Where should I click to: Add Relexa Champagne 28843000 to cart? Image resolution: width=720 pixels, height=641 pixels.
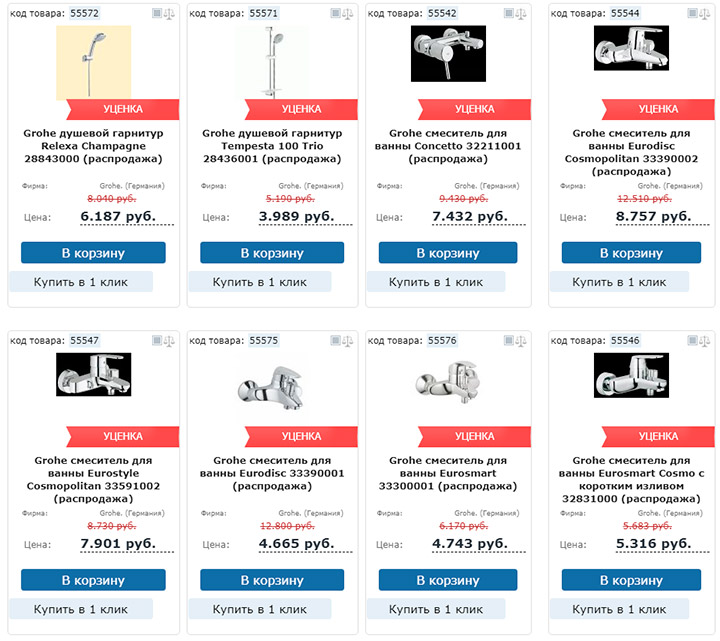tap(93, 253)
